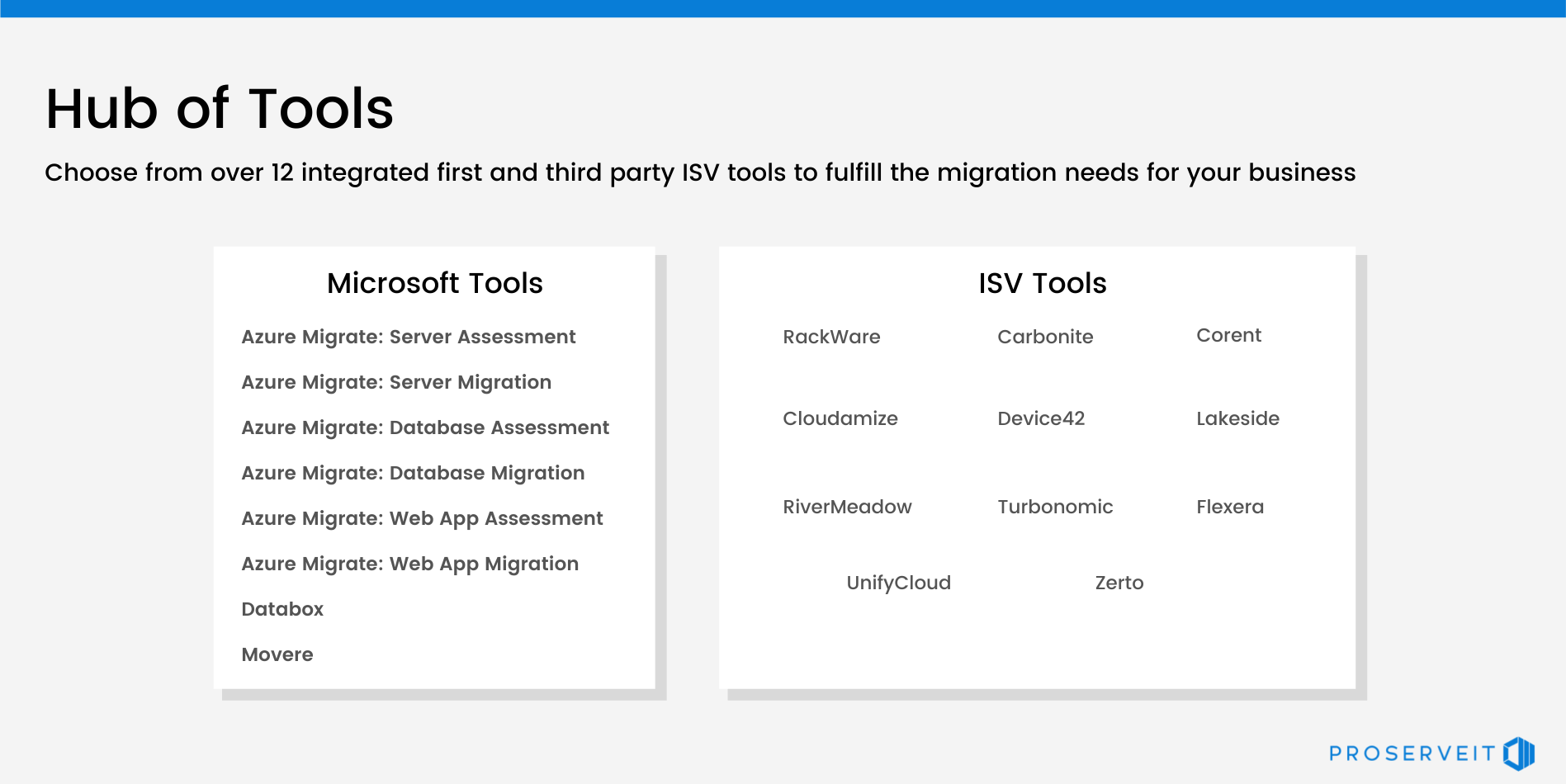Viewport: 1566px width, 784px height.
Task: Click the Lakeside ISV tool
Action: click(x=1237, y=418)
